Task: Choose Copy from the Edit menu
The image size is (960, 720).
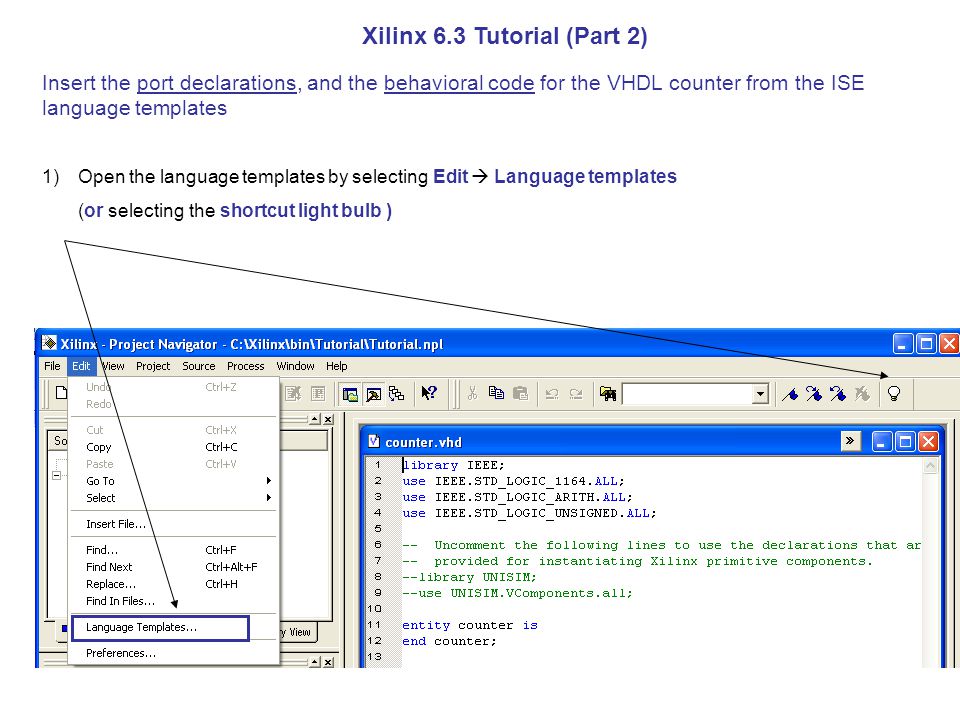Action: click(174, 447)
